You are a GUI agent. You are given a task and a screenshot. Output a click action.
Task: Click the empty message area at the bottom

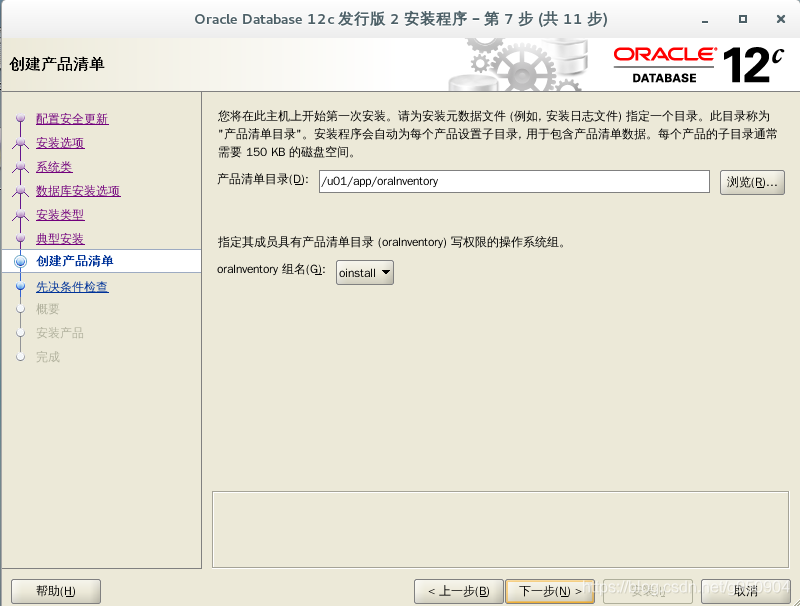coord(501,529)
